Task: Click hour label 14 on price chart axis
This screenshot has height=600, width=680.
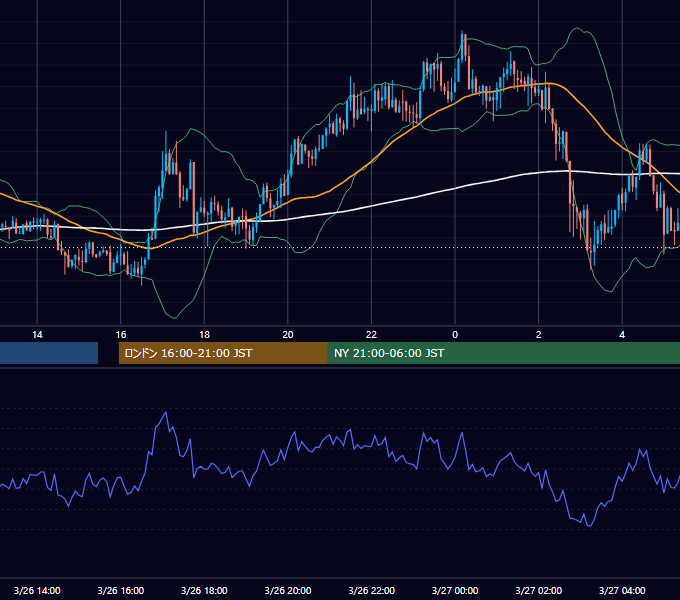Action: coord(37,335)
